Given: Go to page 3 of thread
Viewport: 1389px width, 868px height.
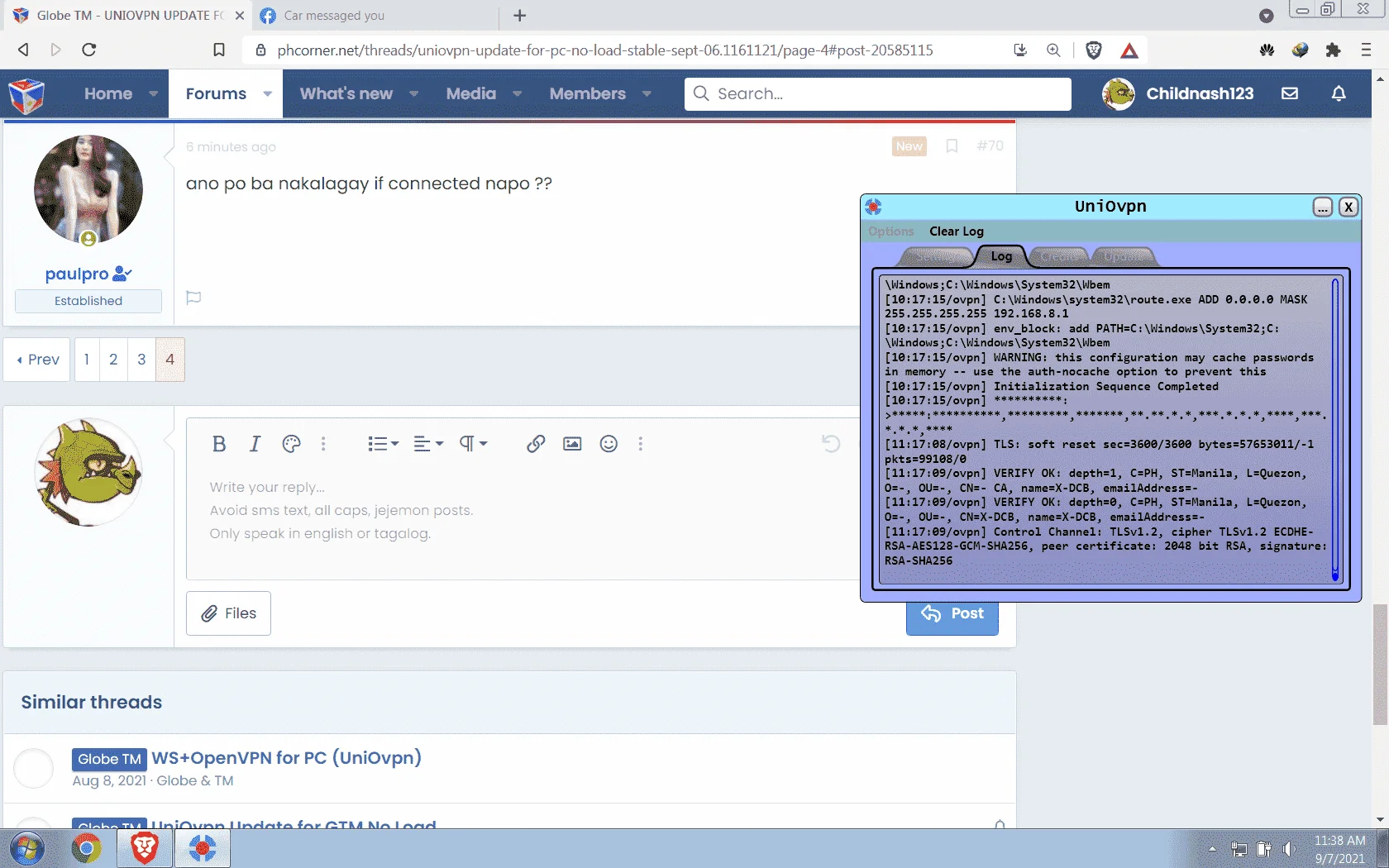Looking at the screenshot, I should coord(141,360).
